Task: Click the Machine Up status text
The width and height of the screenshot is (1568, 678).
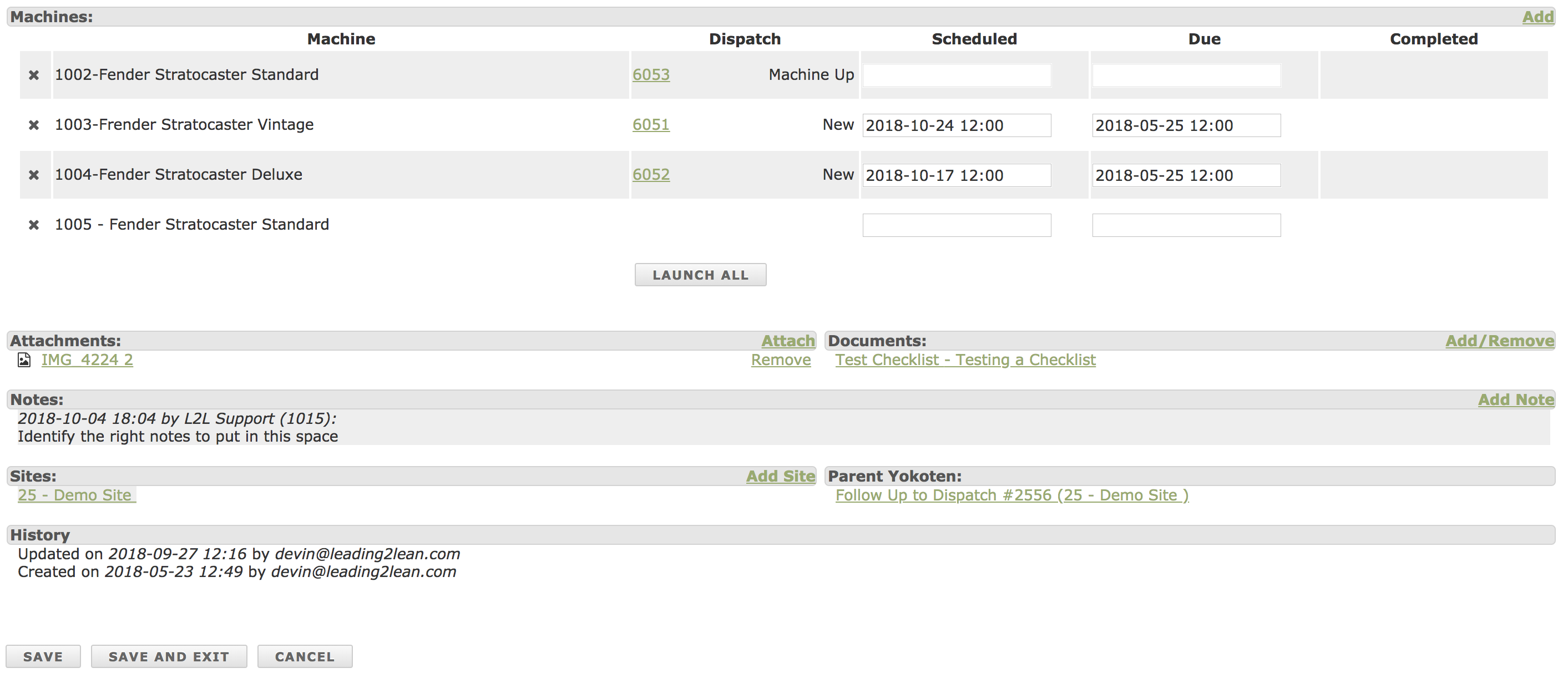Action: pos(811,74)
